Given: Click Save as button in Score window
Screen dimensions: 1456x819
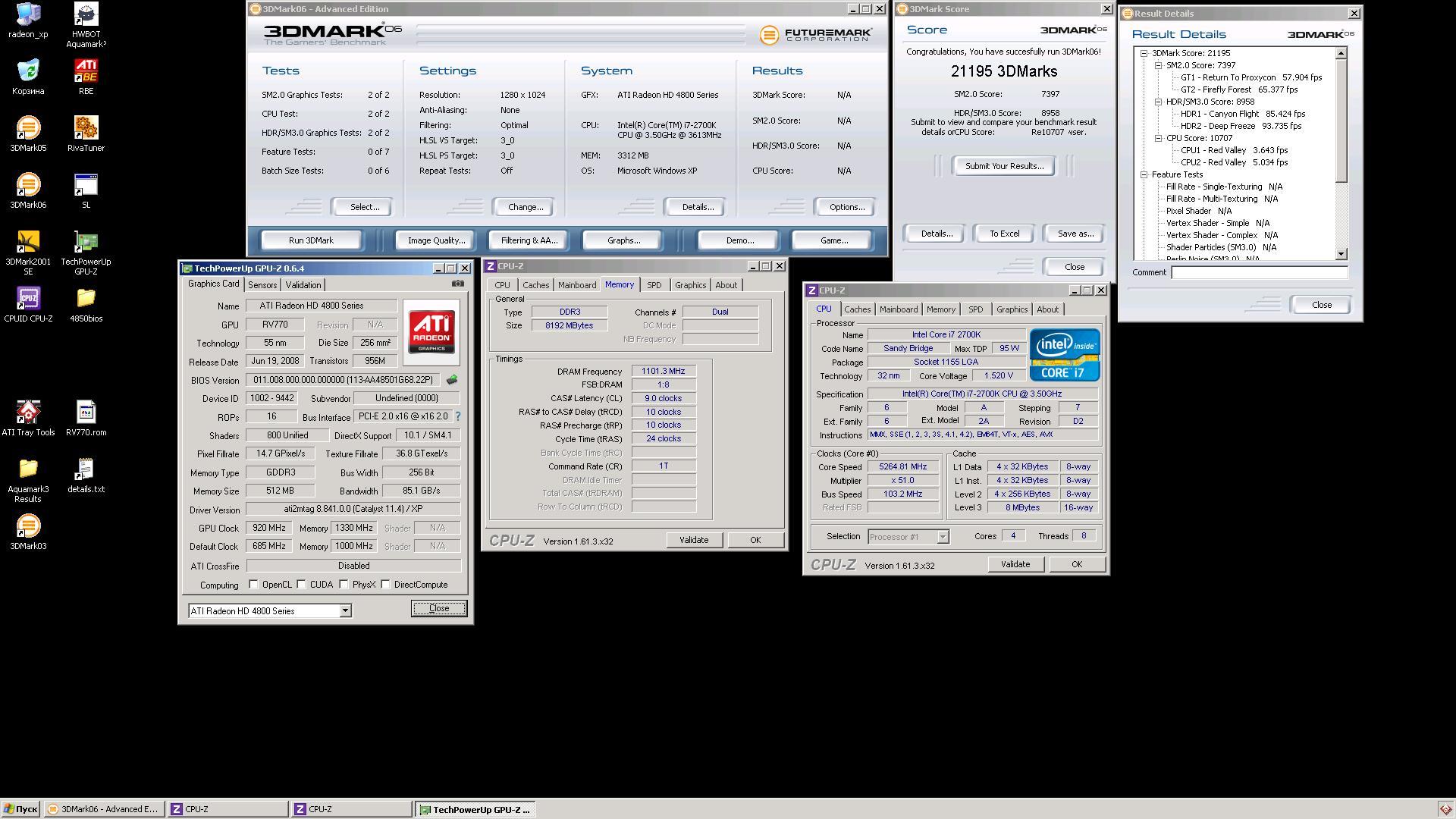Looking at the screenshot, I should coord(1075,234).
